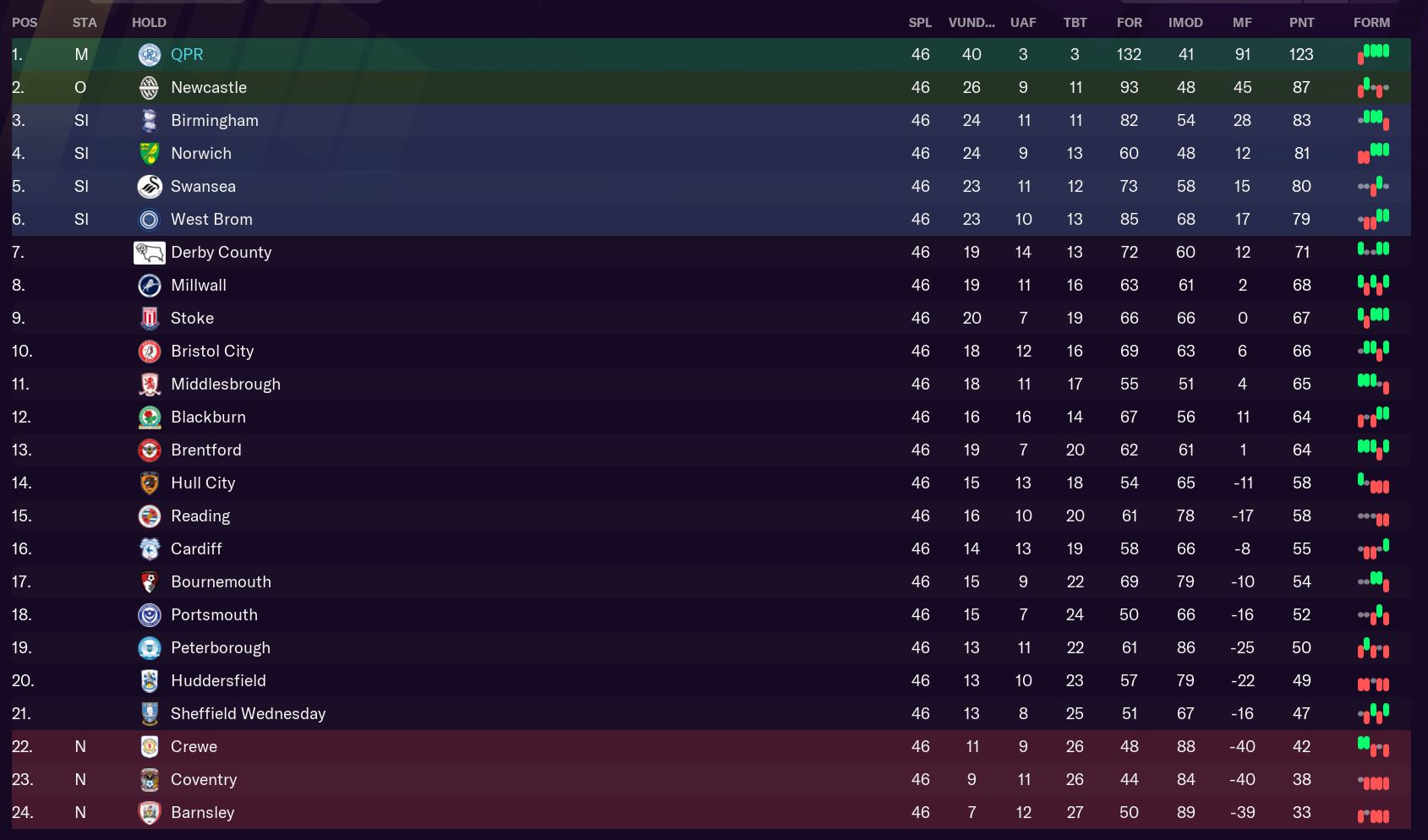Select the Barnsley club badge
The image size is (1428, 840).
pyautogui.click(x=150, y=813)
